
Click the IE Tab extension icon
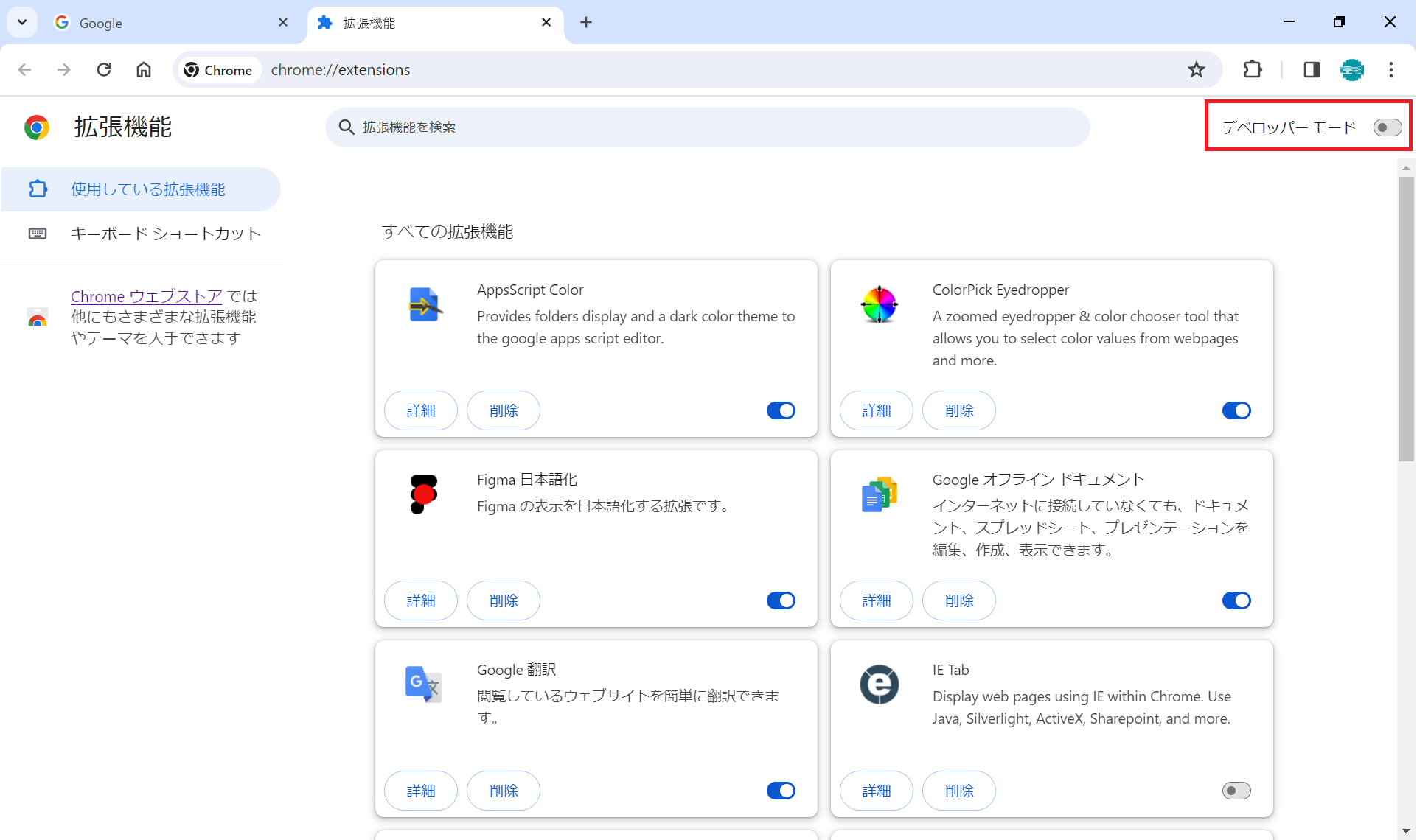pyautogui.click(x=879, y=685)
